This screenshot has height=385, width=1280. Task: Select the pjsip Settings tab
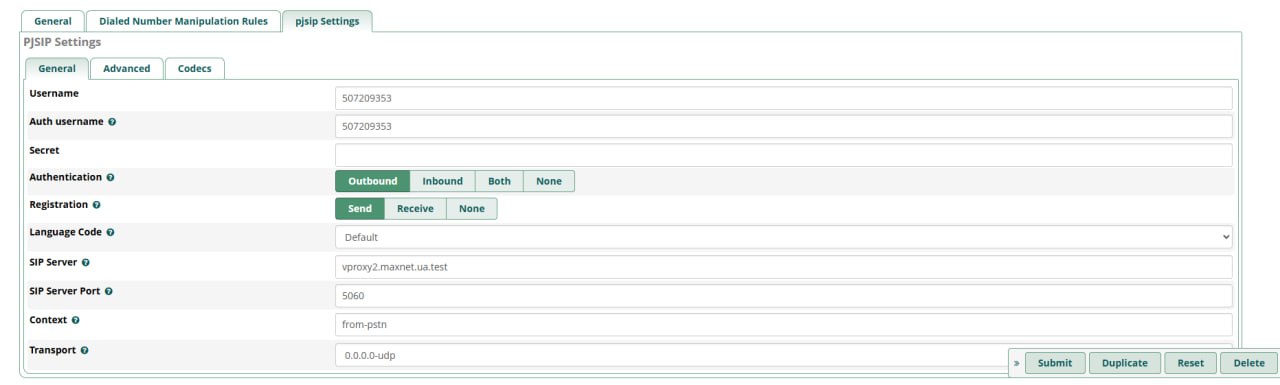pyautogui.click(x=327, y=21)
